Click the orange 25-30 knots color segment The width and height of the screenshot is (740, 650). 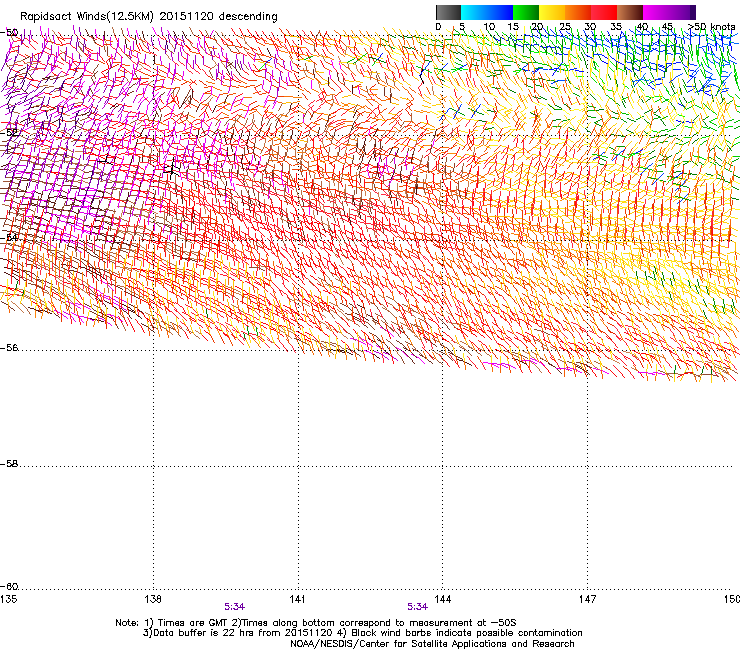pyautogui.click(x=578, y=12)
